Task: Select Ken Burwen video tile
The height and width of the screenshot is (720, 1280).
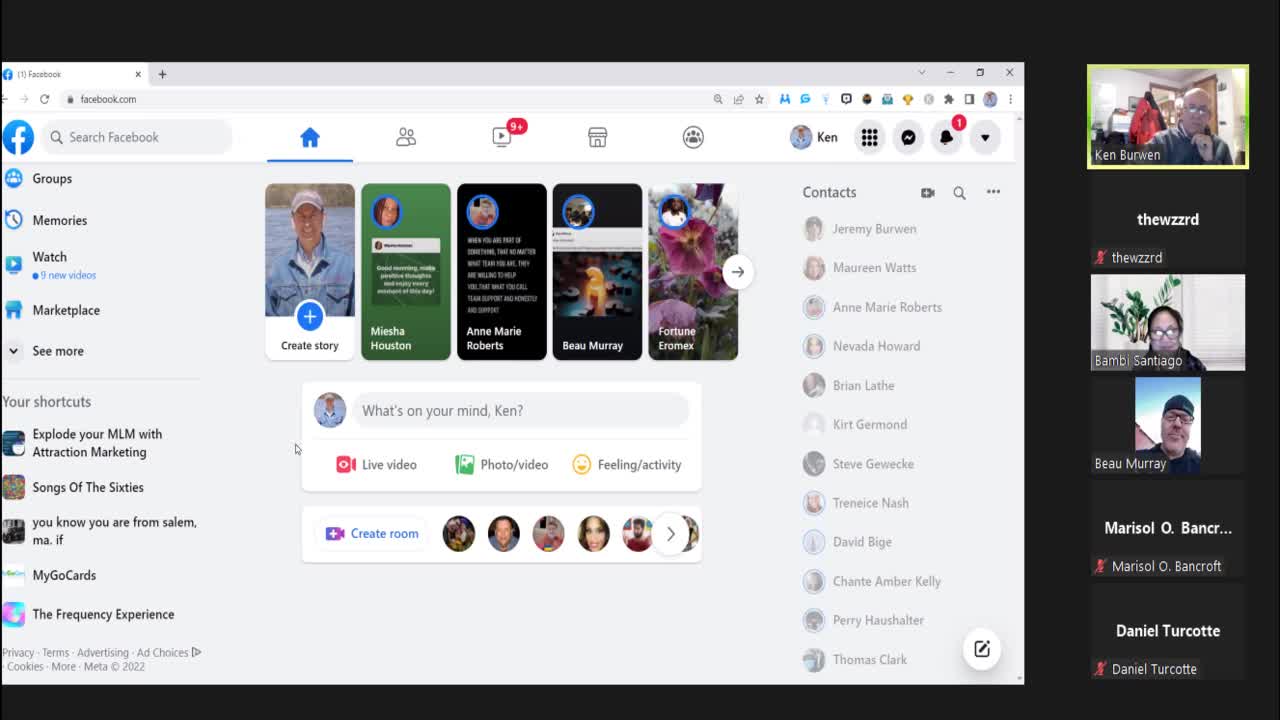Action: click(1168, 117)
